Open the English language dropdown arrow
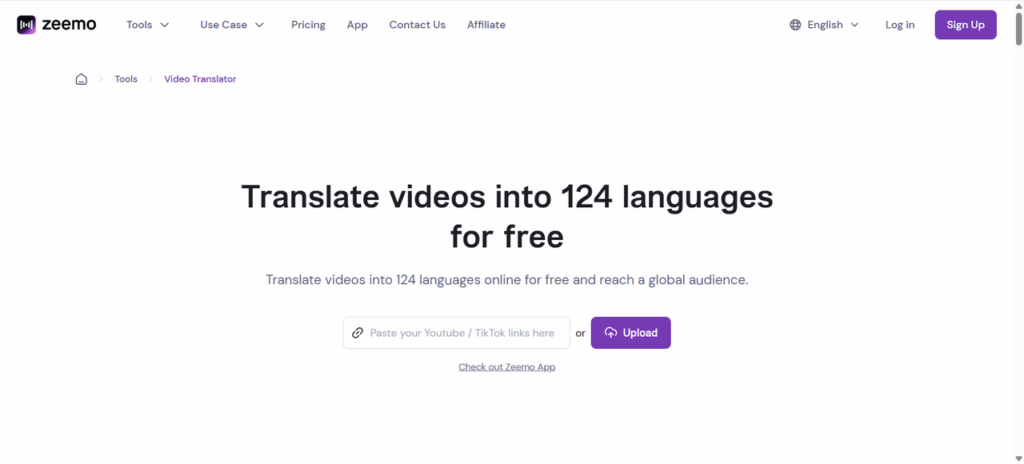Image resolution: width=1024 pixels, height=464 pixels. pyautogui.click(x=855, y=25)
